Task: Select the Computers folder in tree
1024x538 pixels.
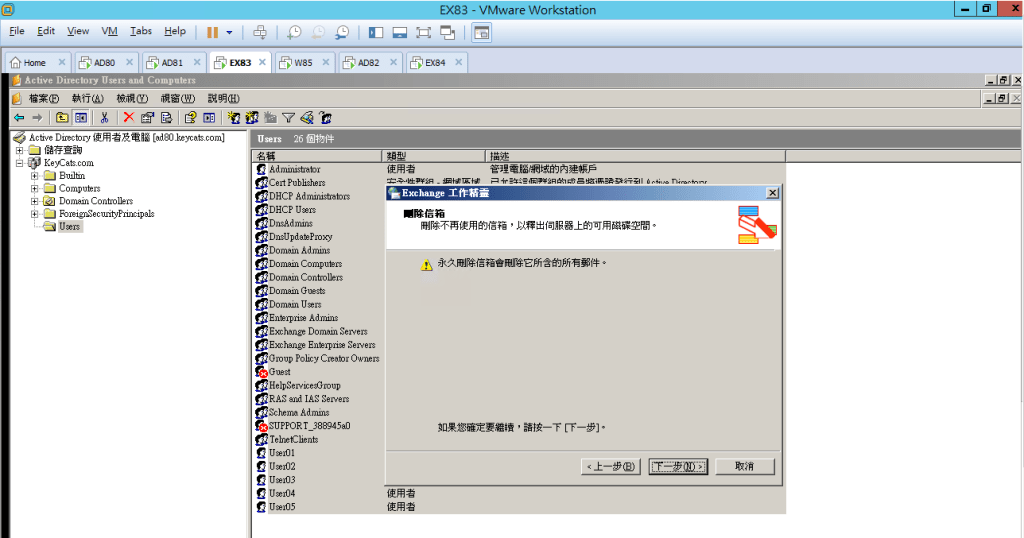Action: pyautogui.click(x=79, y=188)
